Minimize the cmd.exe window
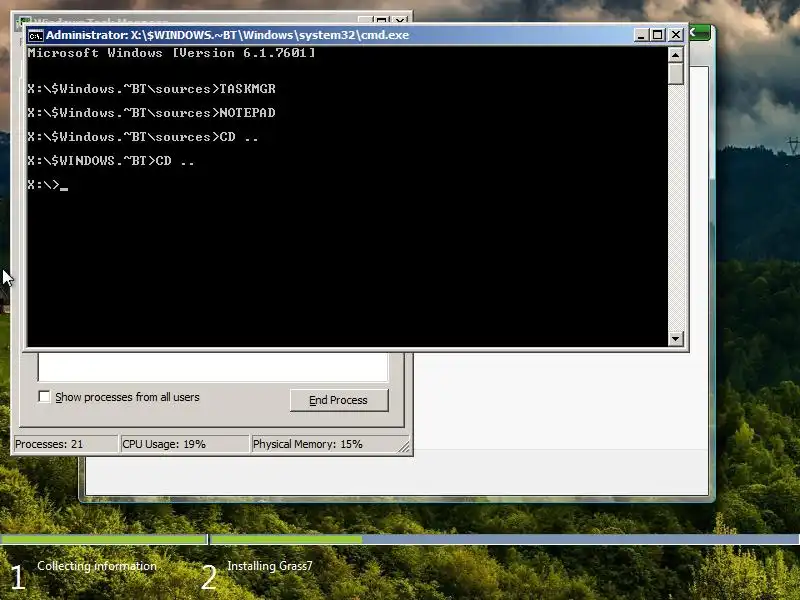 click(x=641, y=35)
